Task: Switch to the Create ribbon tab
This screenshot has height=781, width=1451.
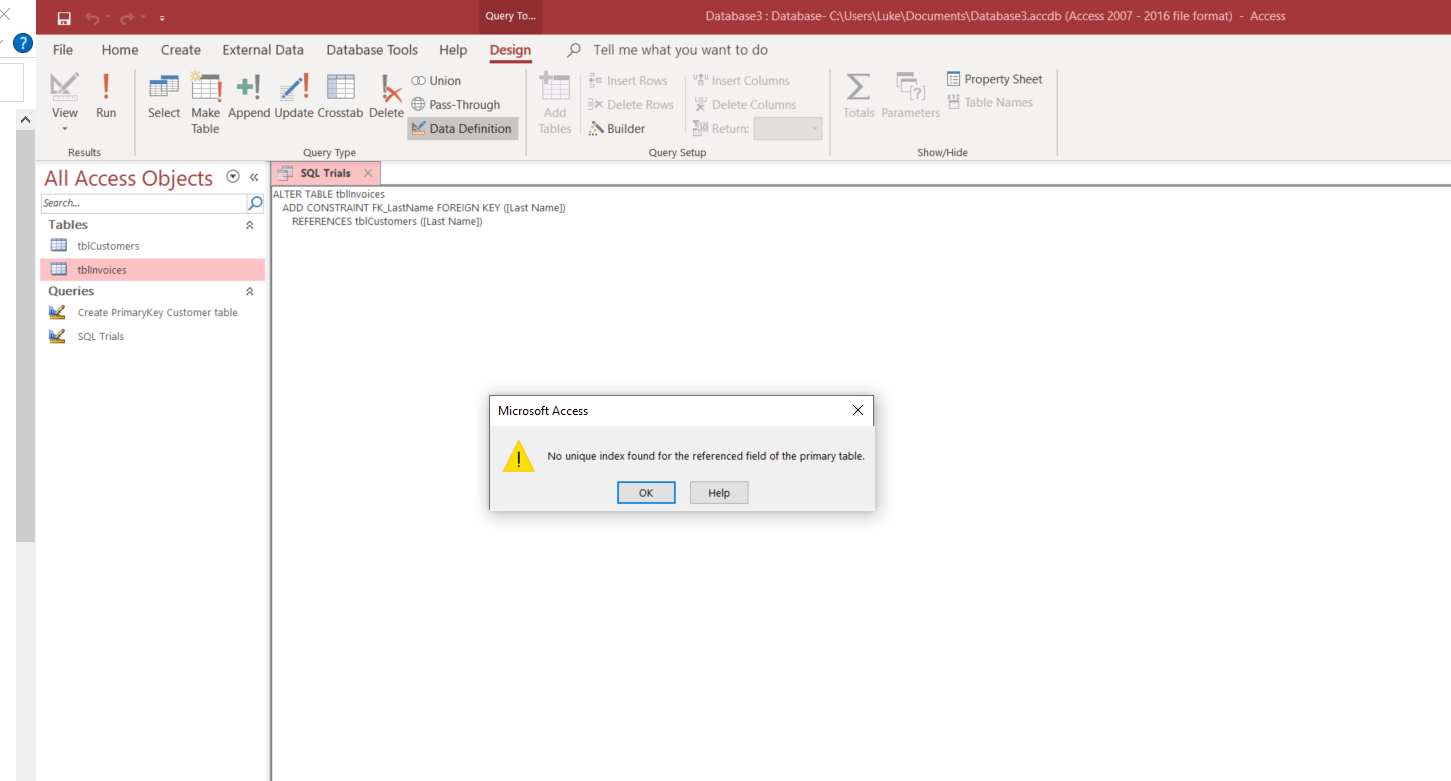Action: tap(181, 50)
